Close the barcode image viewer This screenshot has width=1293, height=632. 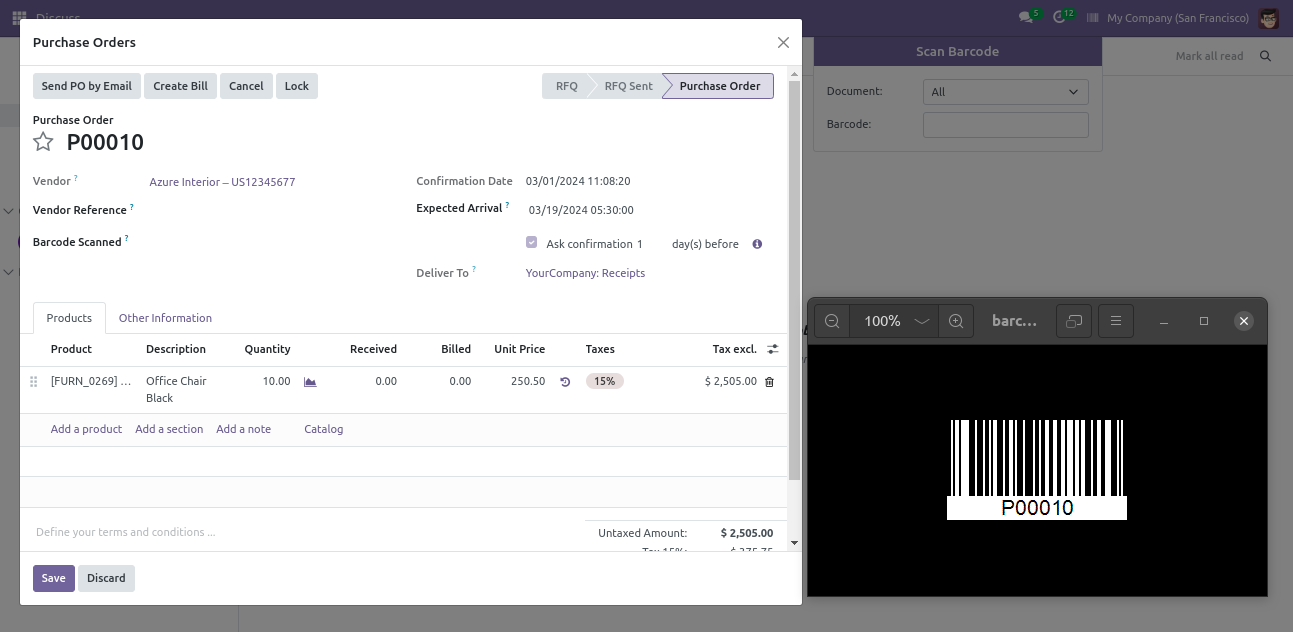pos(1243,321)
